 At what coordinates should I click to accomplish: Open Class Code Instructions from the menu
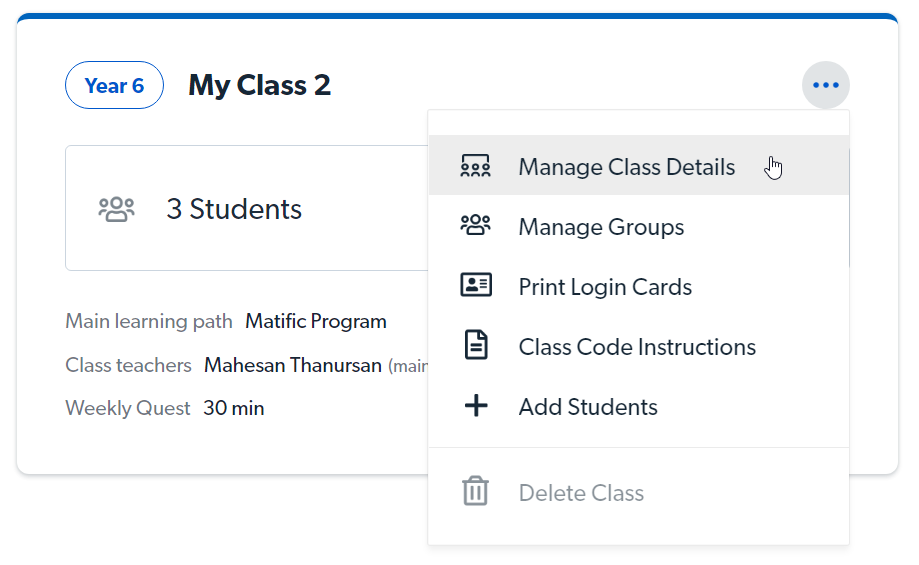click(637, 347)
